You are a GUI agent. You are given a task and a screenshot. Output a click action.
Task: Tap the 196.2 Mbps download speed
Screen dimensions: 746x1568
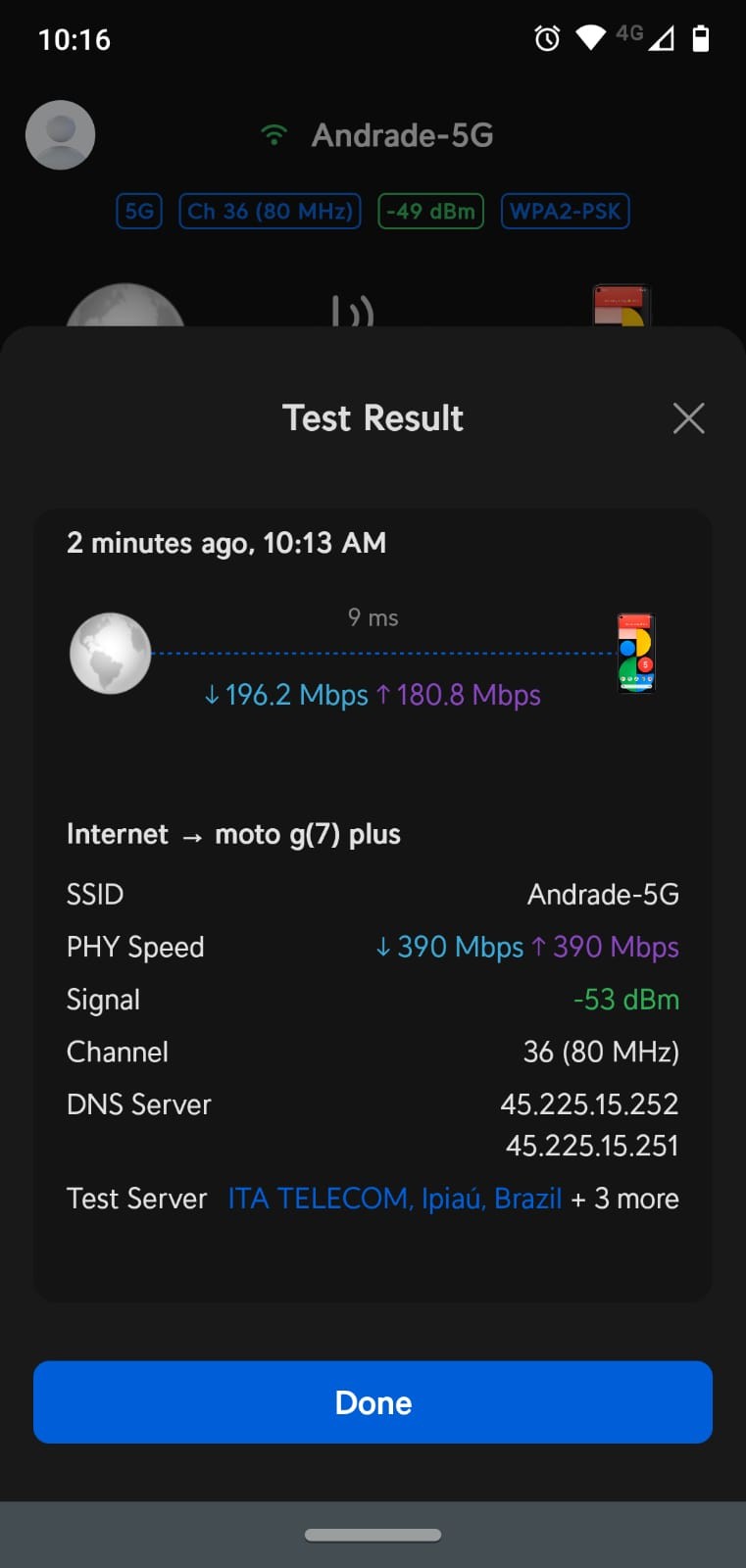tap(285, 695)
